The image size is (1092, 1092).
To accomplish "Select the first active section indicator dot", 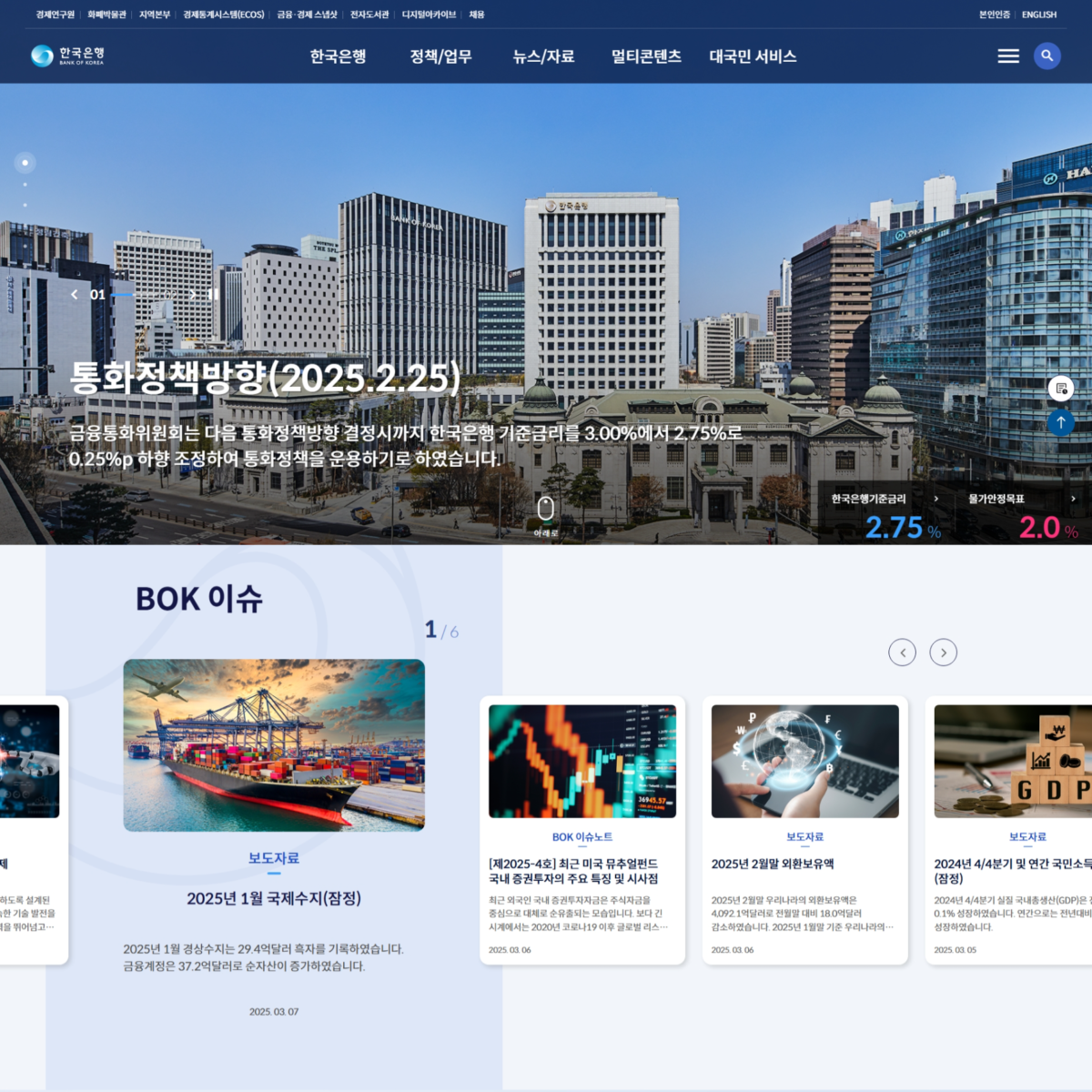I will (x=25, y=163).
